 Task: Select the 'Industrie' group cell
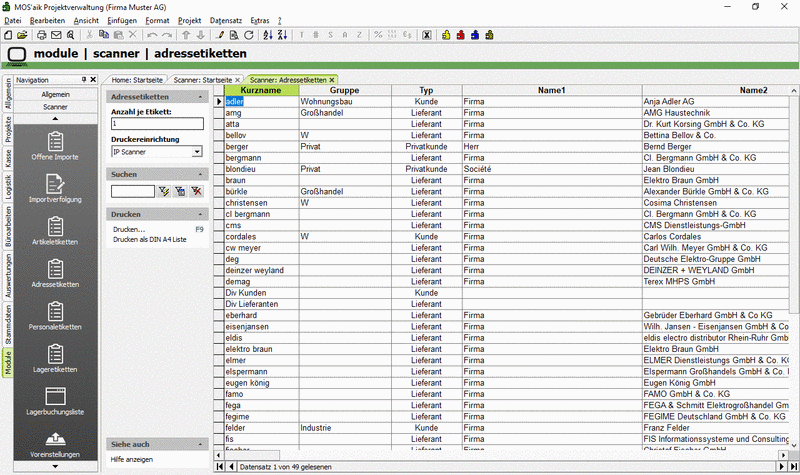(x=345, y=428)
